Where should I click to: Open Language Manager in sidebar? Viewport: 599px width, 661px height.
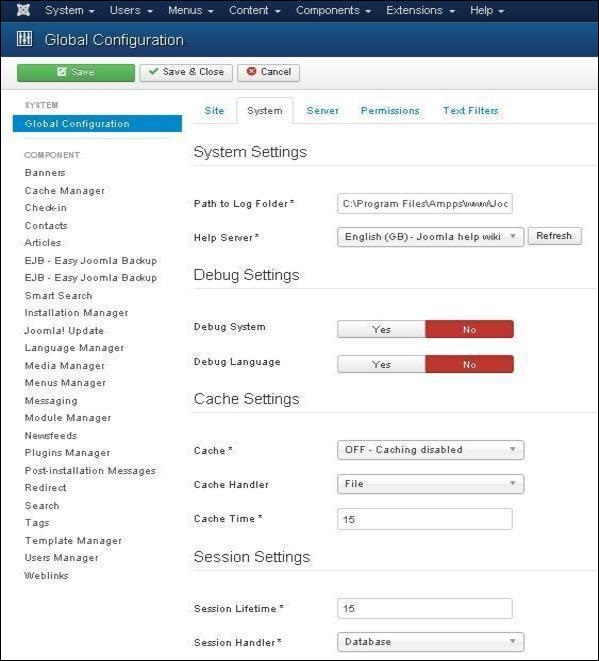pyautogui.click(x=74, y=348)
